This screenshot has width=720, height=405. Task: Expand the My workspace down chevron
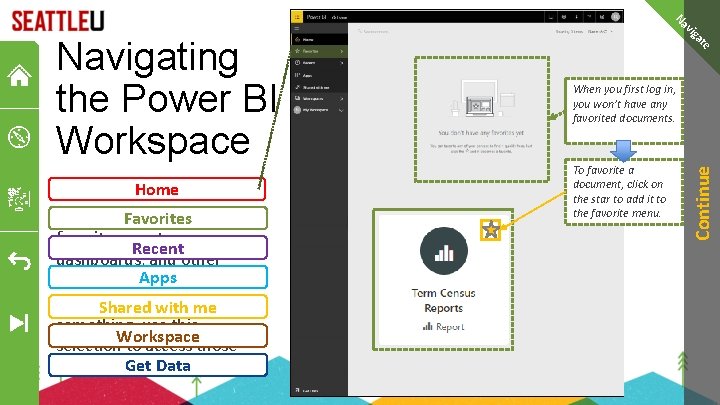pos(341,110)
